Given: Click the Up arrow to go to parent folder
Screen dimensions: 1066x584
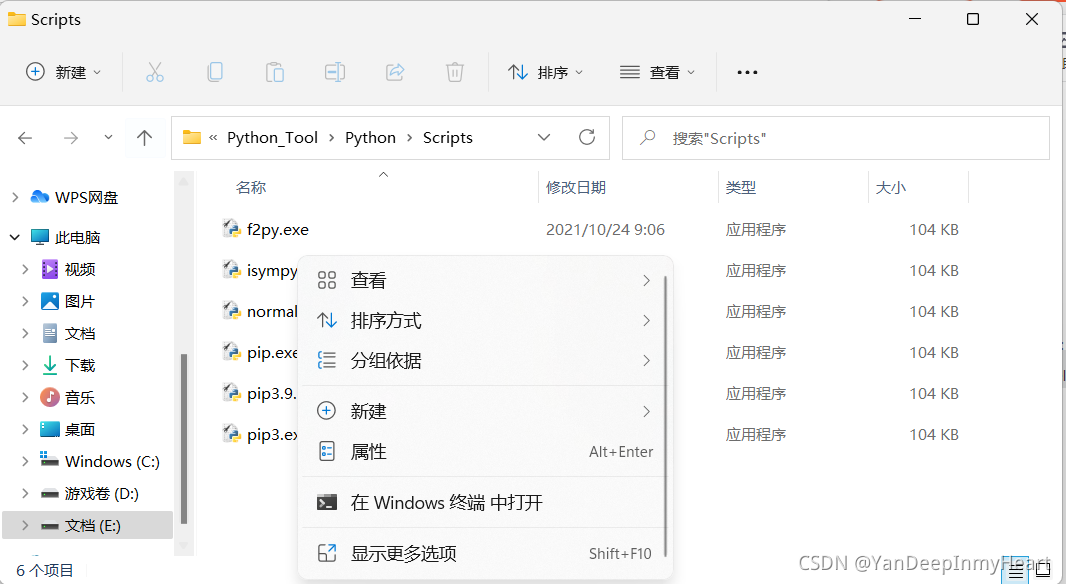Looking at the screenshot, I should [145, 137].
